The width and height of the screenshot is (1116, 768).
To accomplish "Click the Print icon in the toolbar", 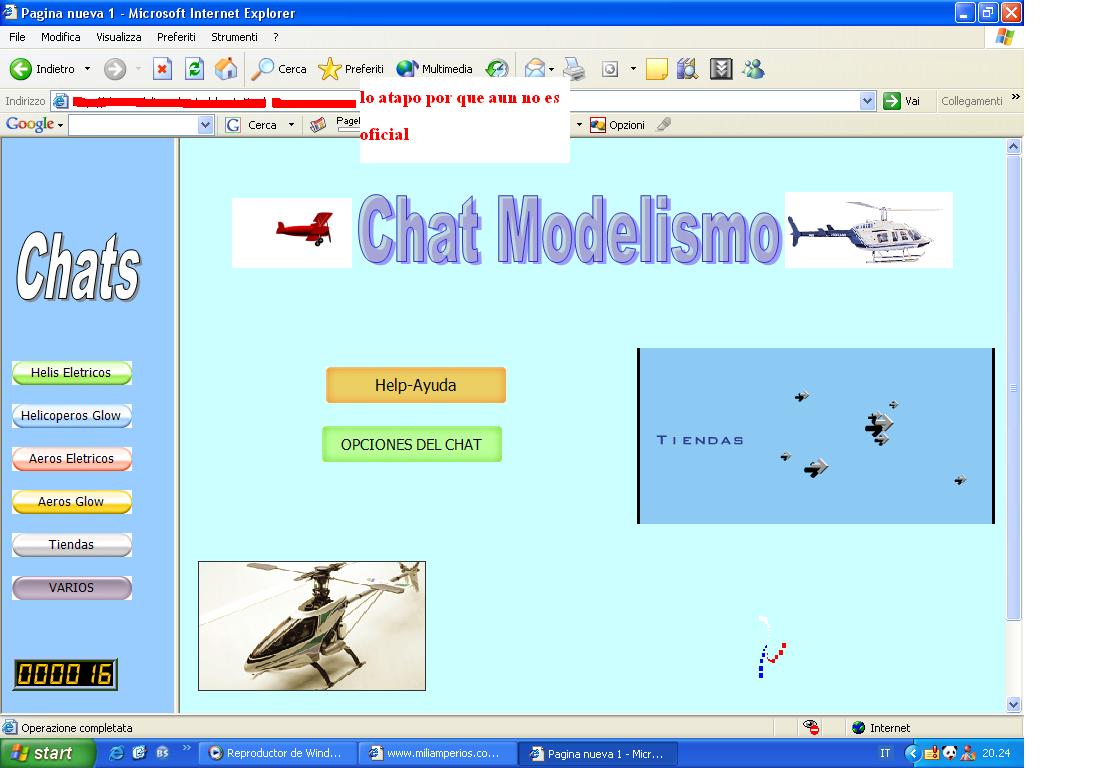I will click(x=573, y=69).
